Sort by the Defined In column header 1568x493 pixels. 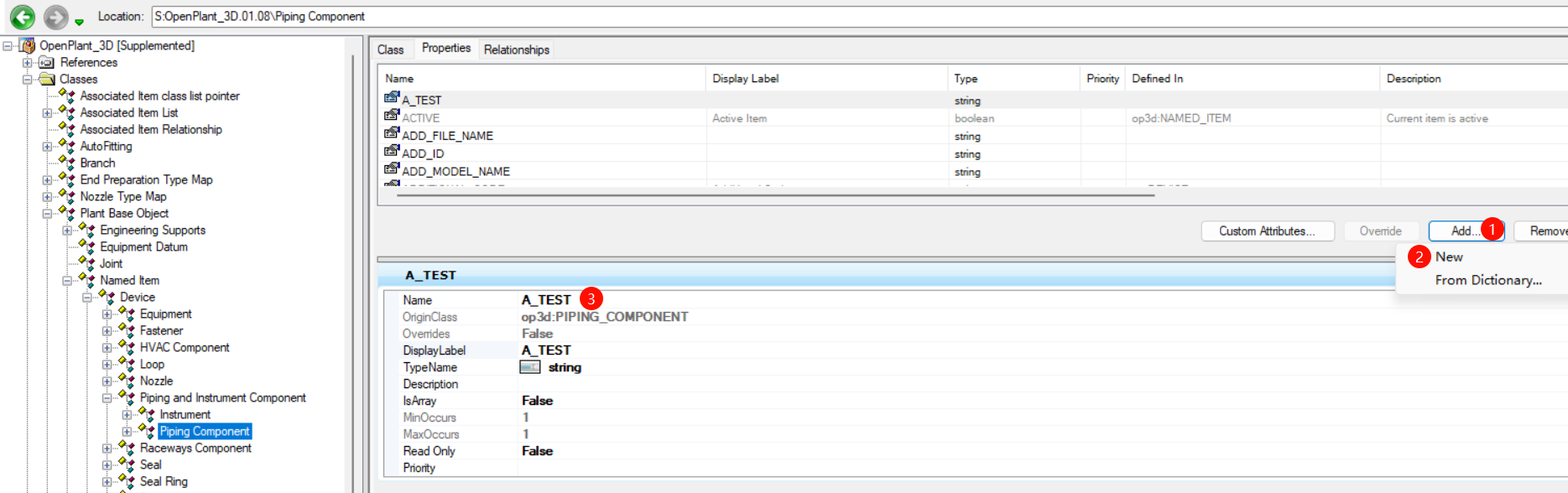[x=1252, y=78]
